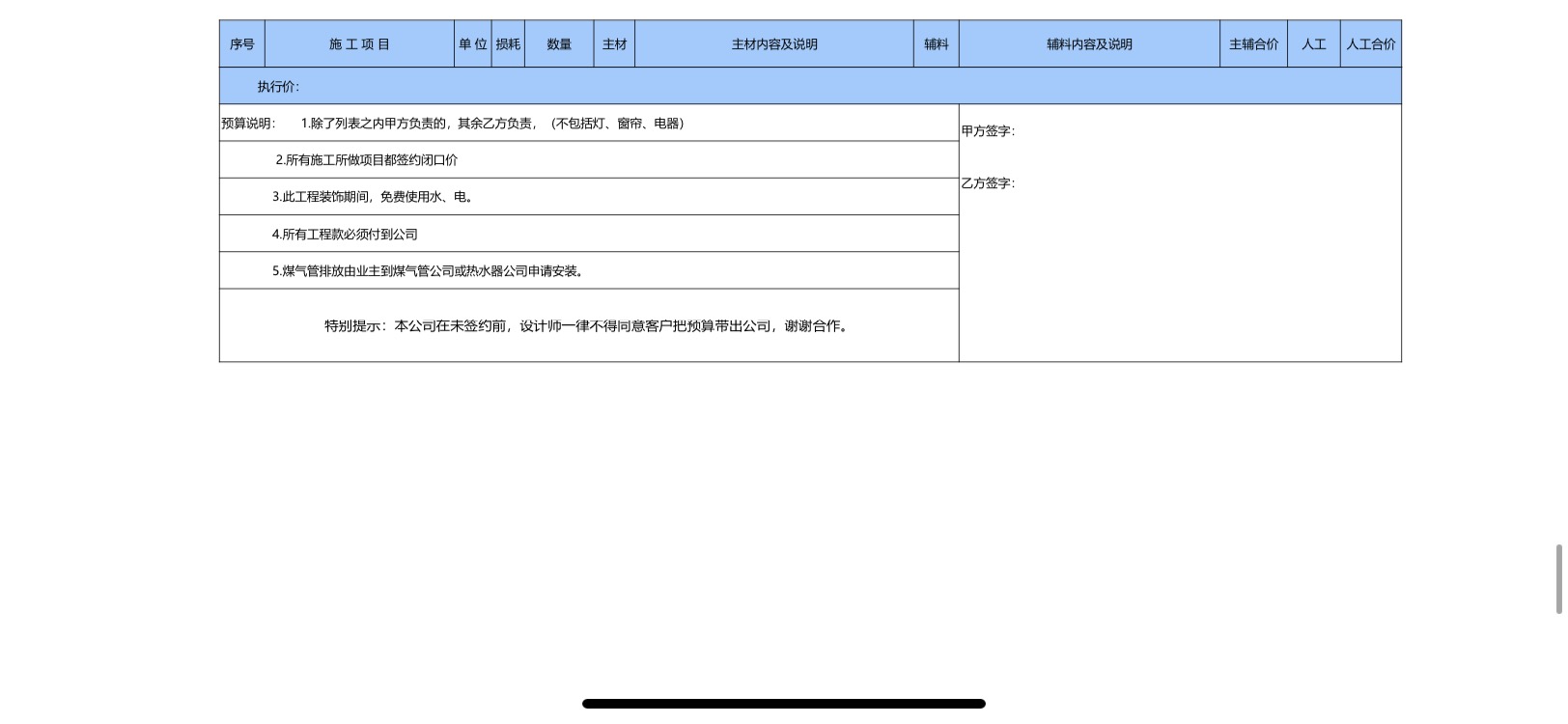Select the 执行价 row
Image resolution: width=1568 pixels, height=724 pixels.
pyautogui.click(x=809, y=87)
